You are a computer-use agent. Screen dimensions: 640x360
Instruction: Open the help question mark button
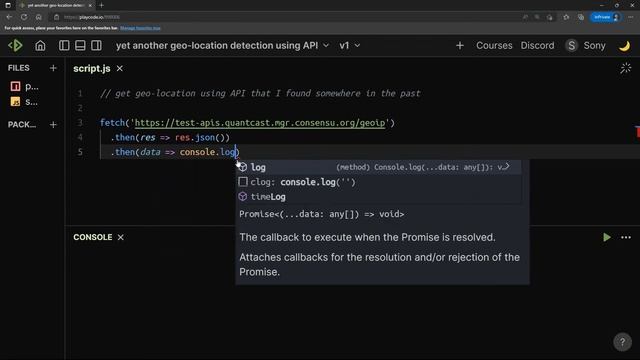click(622, 342)
